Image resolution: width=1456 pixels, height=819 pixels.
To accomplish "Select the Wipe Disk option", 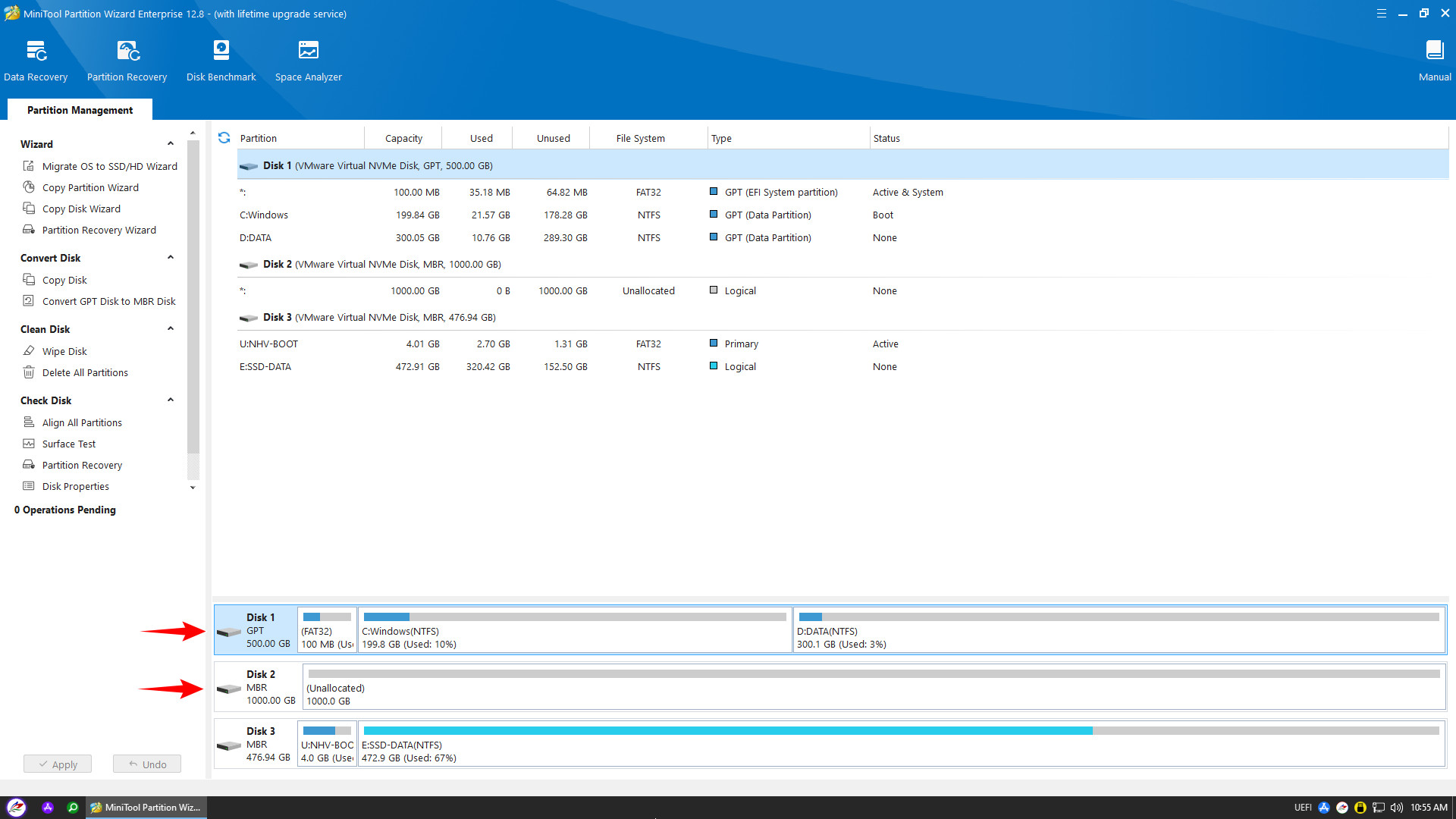I will point(64,351).
